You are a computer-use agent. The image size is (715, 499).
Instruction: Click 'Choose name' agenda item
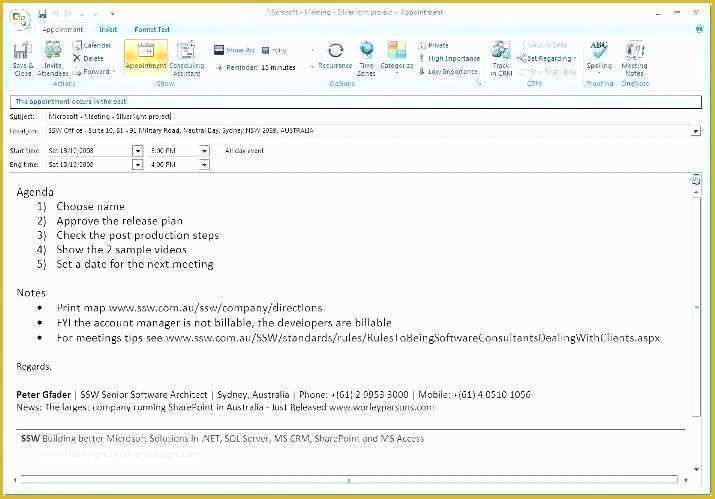[x=90, y=207]
